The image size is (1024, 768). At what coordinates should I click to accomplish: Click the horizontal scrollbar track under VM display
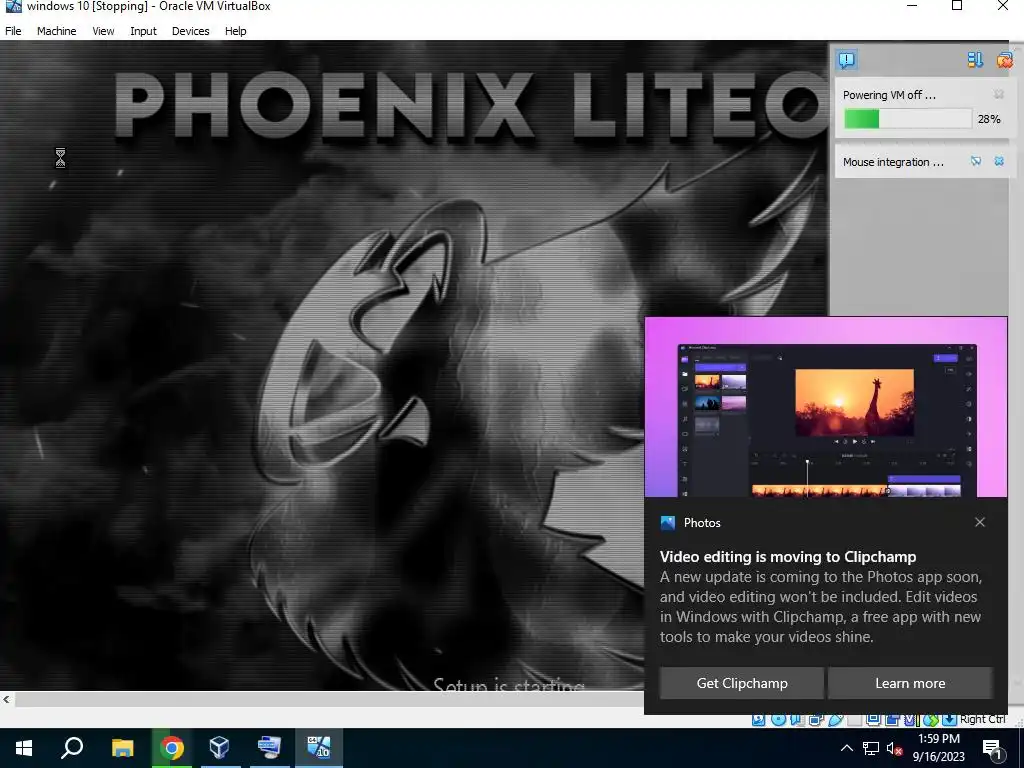coord(329,699)
